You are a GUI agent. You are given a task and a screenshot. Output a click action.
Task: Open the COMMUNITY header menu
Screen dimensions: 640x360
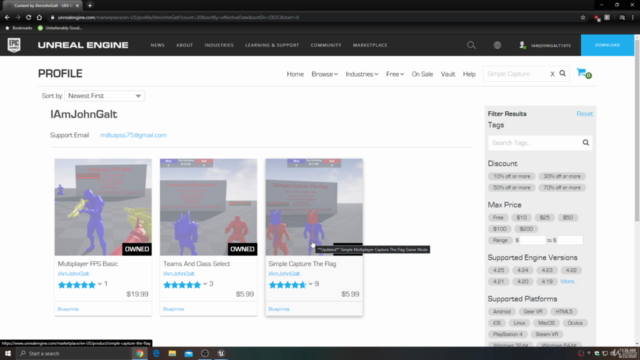[326, 45]
